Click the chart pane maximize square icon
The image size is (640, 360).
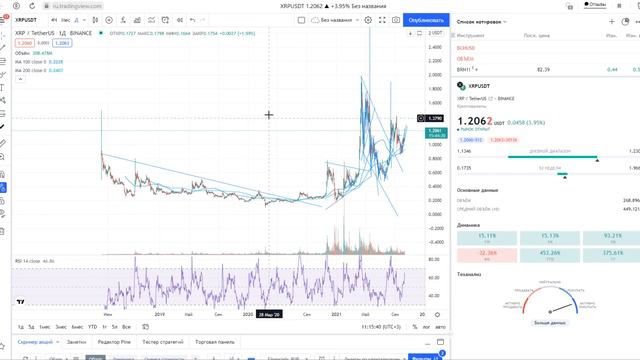coord(419,33)
